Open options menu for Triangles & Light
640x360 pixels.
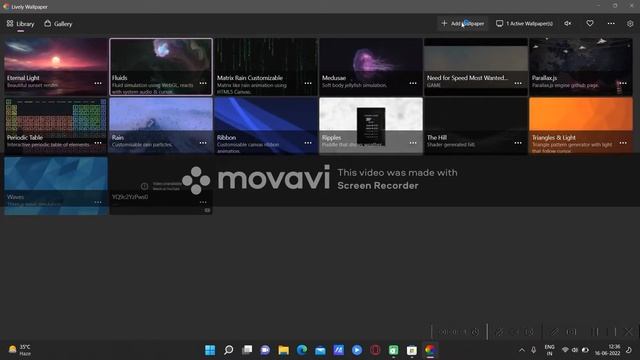pyautogui.click(x=623, y=143)
